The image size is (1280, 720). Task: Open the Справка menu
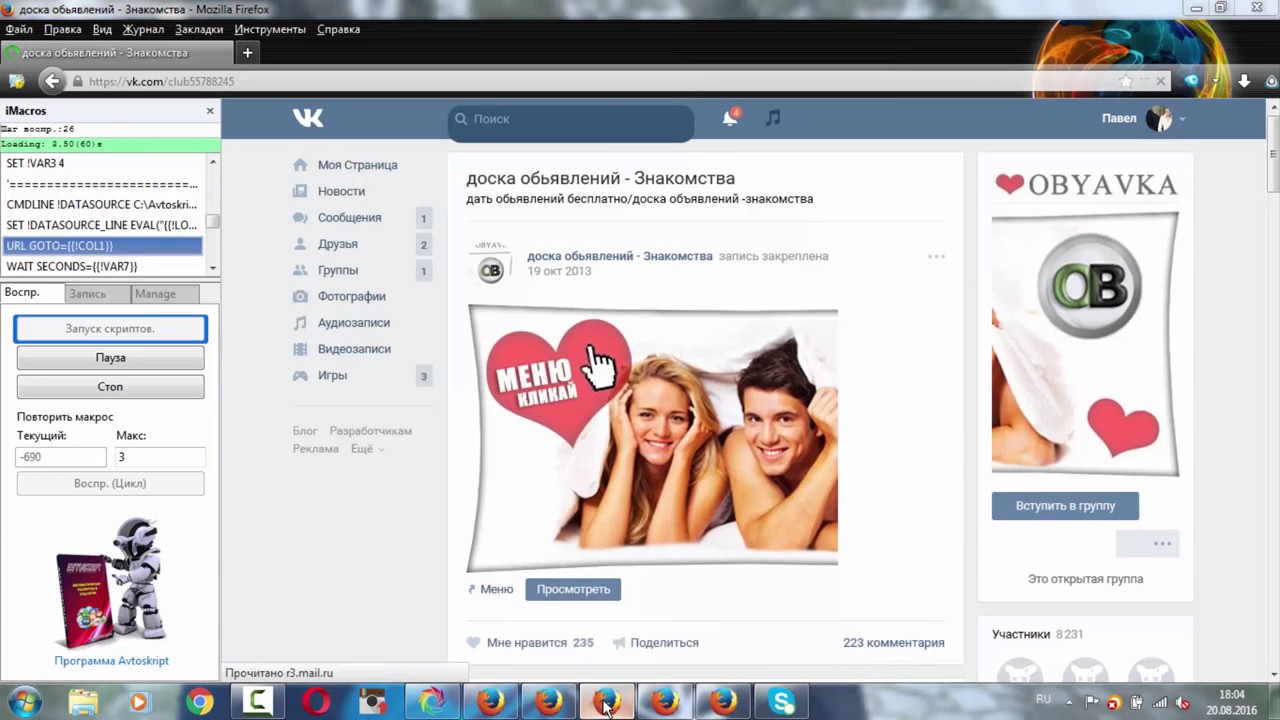pos(338,29)
